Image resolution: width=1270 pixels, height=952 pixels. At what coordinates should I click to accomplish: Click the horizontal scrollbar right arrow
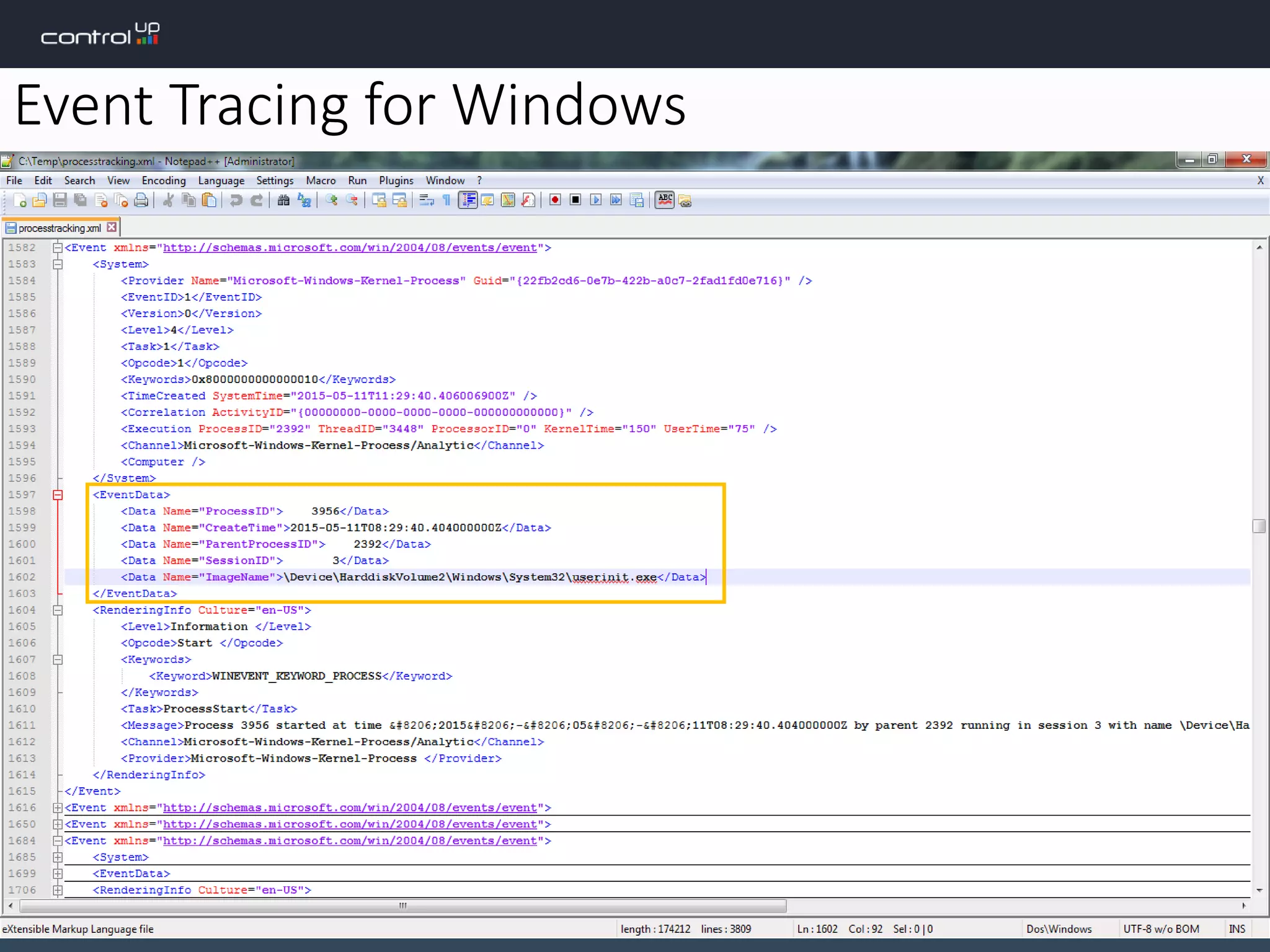pos(1244,906)
